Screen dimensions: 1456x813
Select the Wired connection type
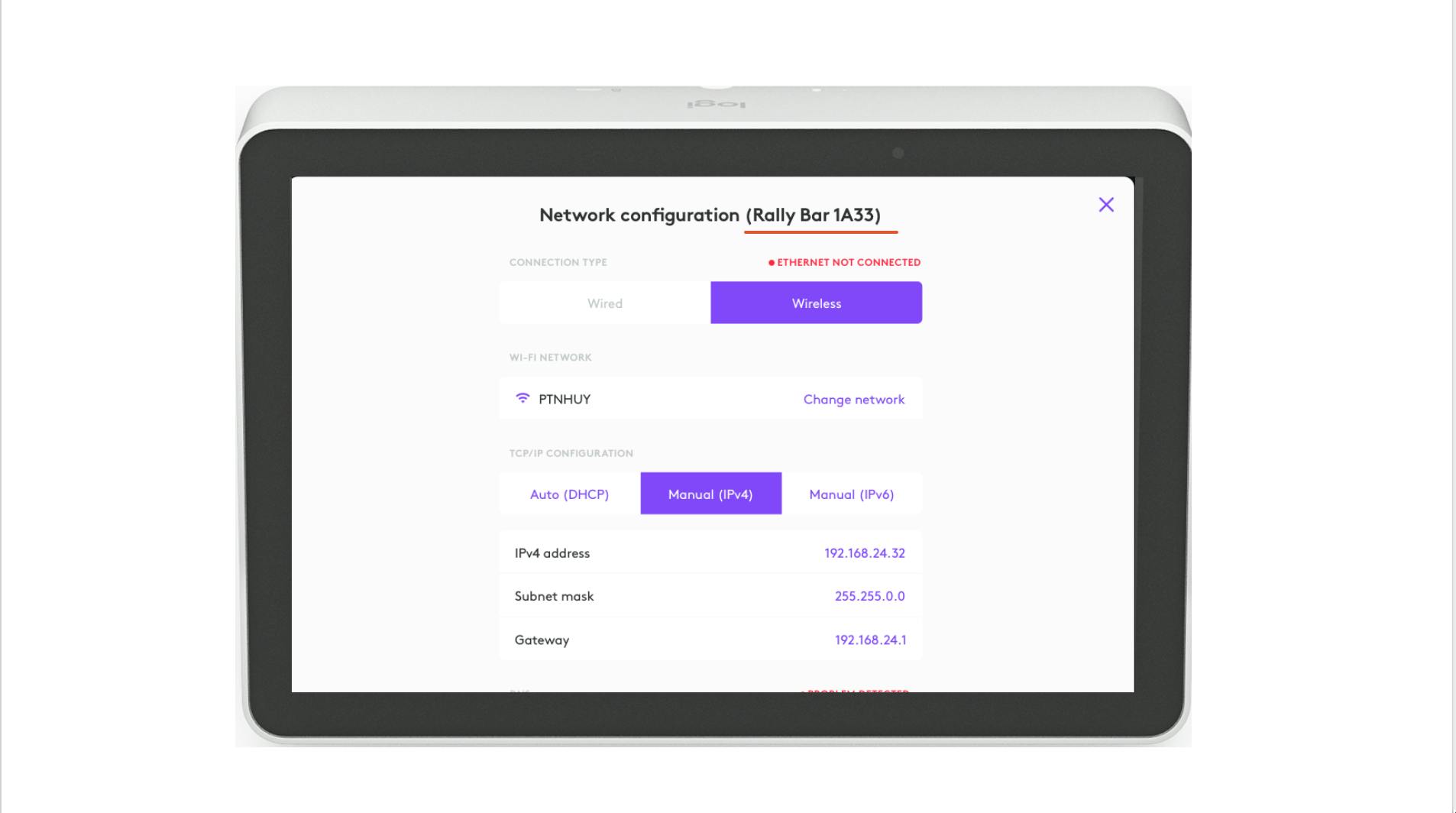605,303
